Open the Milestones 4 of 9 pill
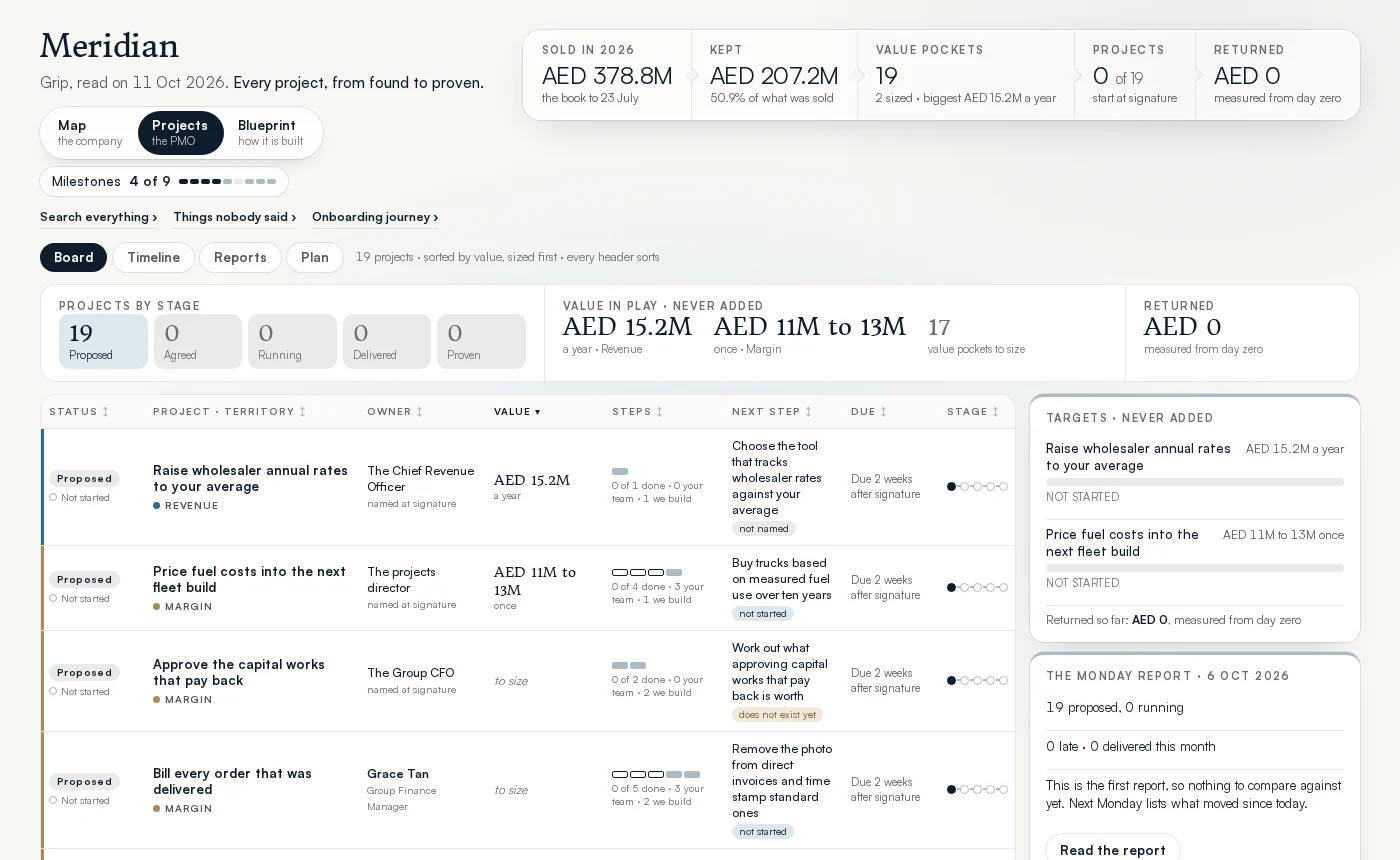Image resolution: width=1400 pixels, height=860 pixels. click(164, 182)
